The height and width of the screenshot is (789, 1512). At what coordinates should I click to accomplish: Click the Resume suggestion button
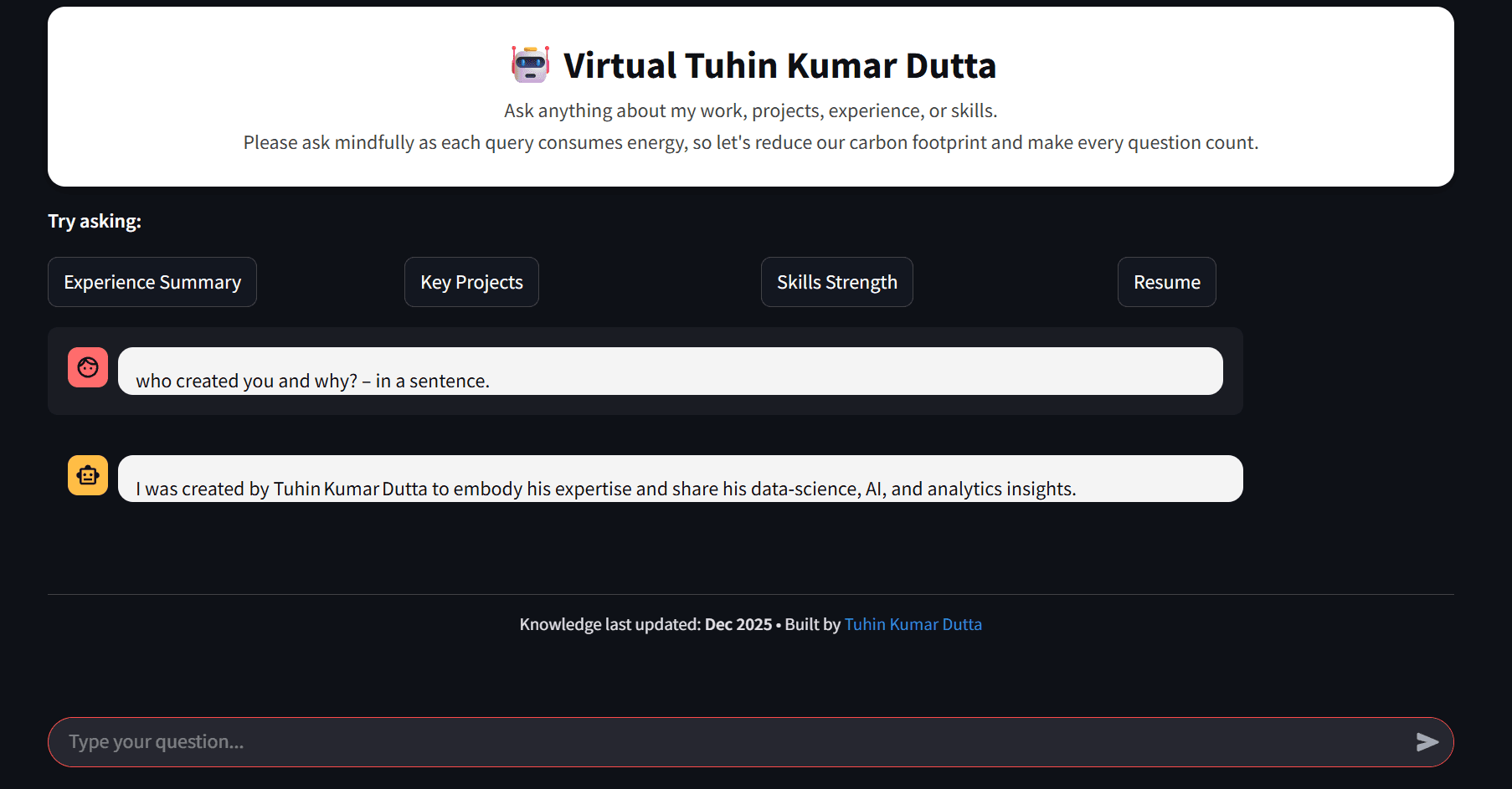click(1166, 282)
